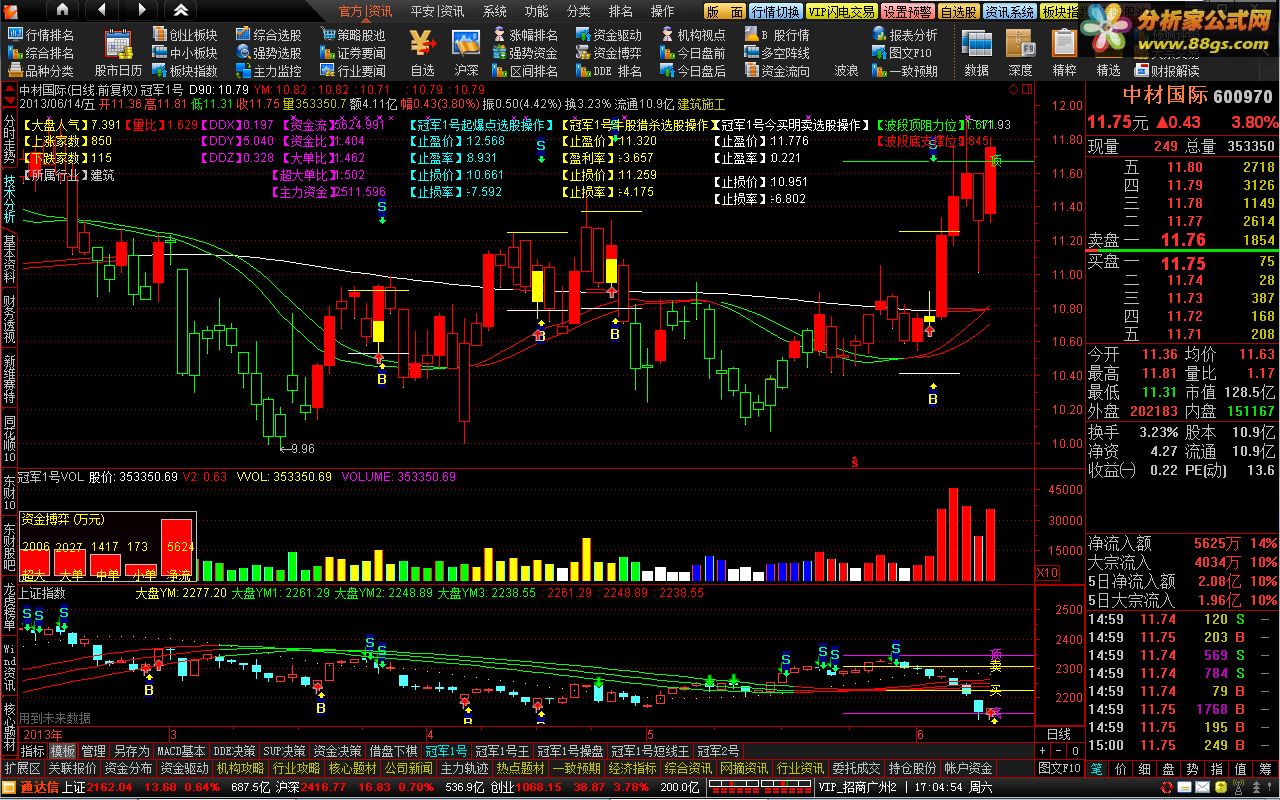Open 涨幅排名 toolbar item
This screenshot has width=1280, height=800.
pyautogui.click(x=524, y=35)
